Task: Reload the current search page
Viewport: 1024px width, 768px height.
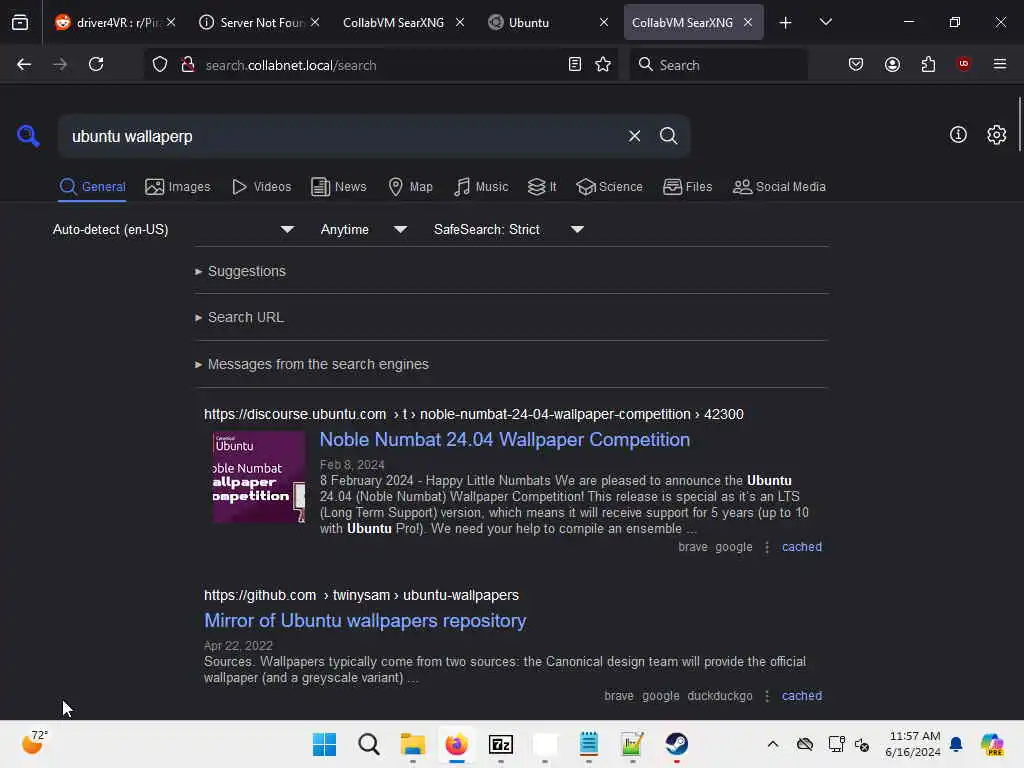Action: point(96,64)
